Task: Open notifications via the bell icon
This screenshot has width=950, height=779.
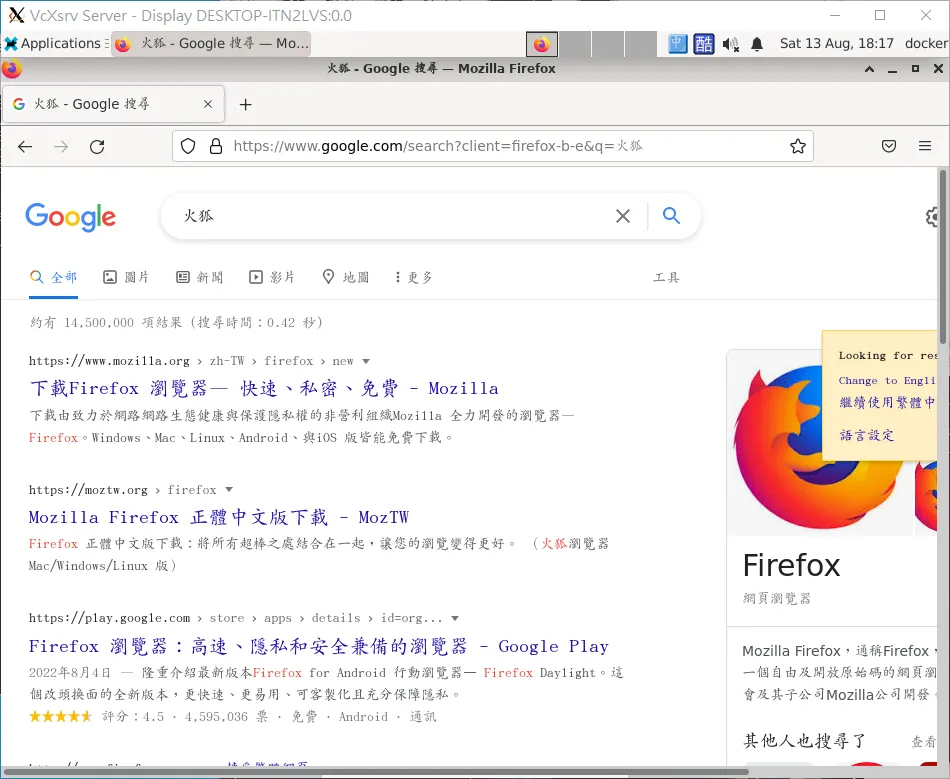Action: (x=757, y=44)
